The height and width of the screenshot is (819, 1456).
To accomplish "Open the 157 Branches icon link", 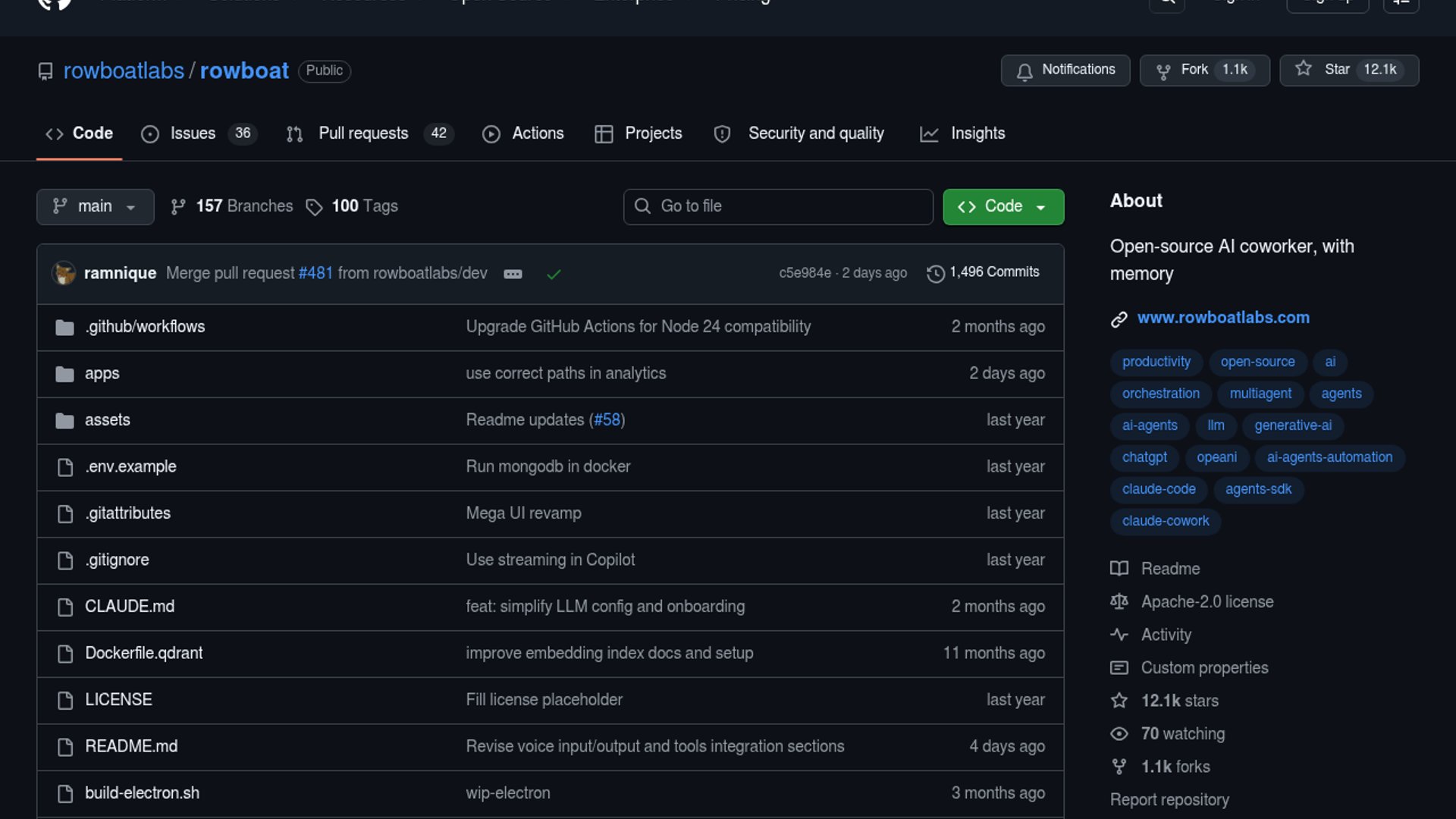I will point(178,207).
